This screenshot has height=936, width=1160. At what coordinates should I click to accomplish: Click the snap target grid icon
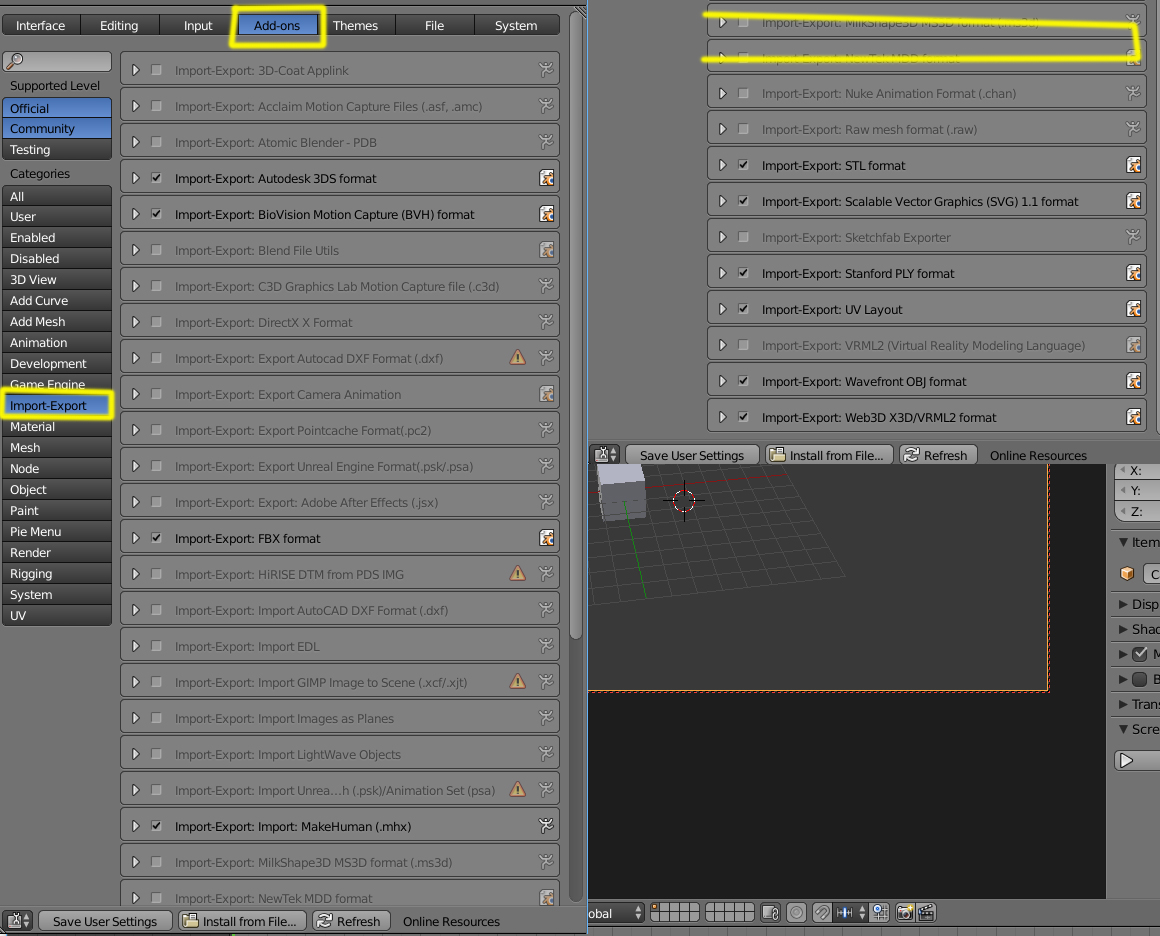click(880, 913)
